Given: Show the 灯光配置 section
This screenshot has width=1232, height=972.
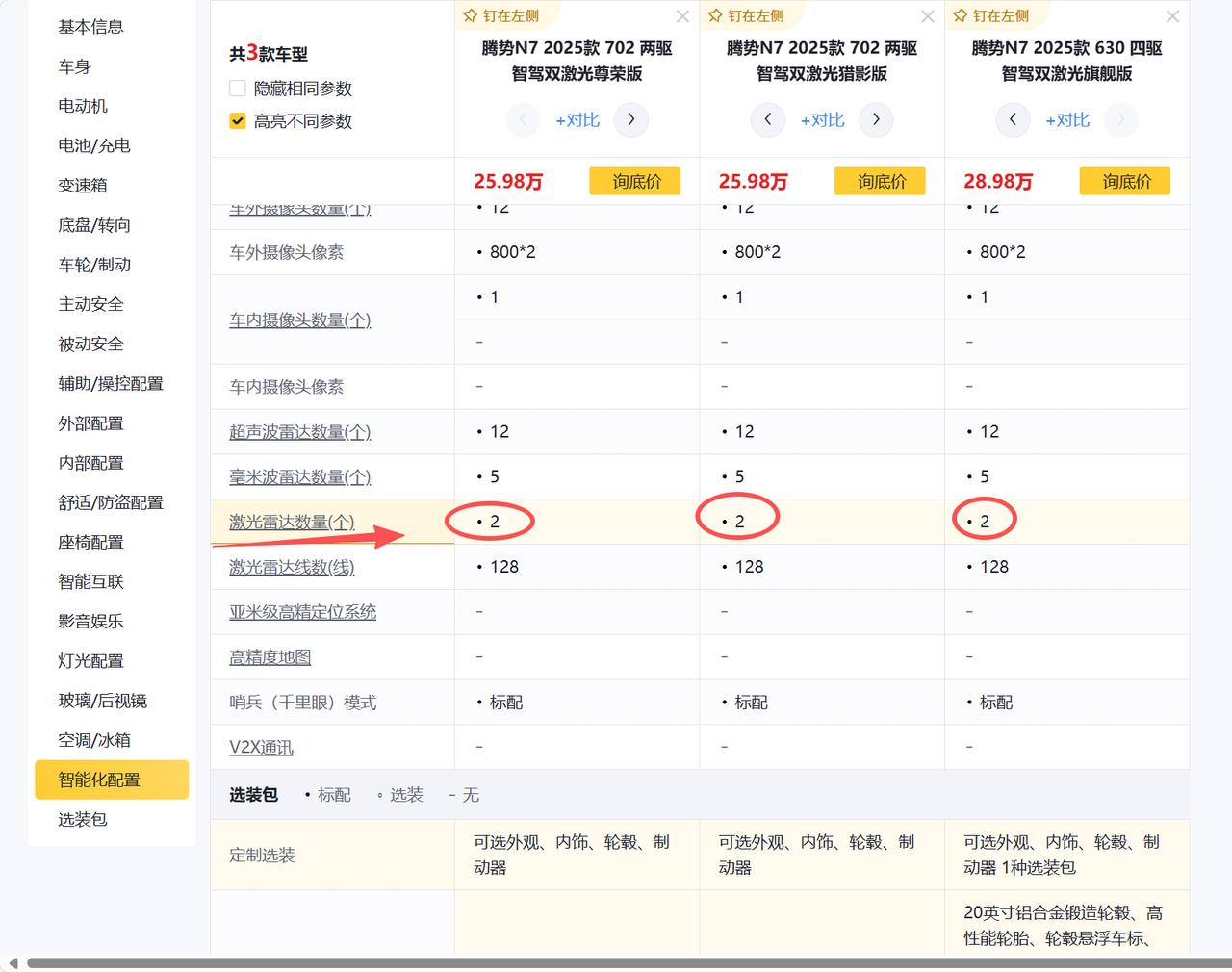Looking at the screenshot, I should point(90,661).
